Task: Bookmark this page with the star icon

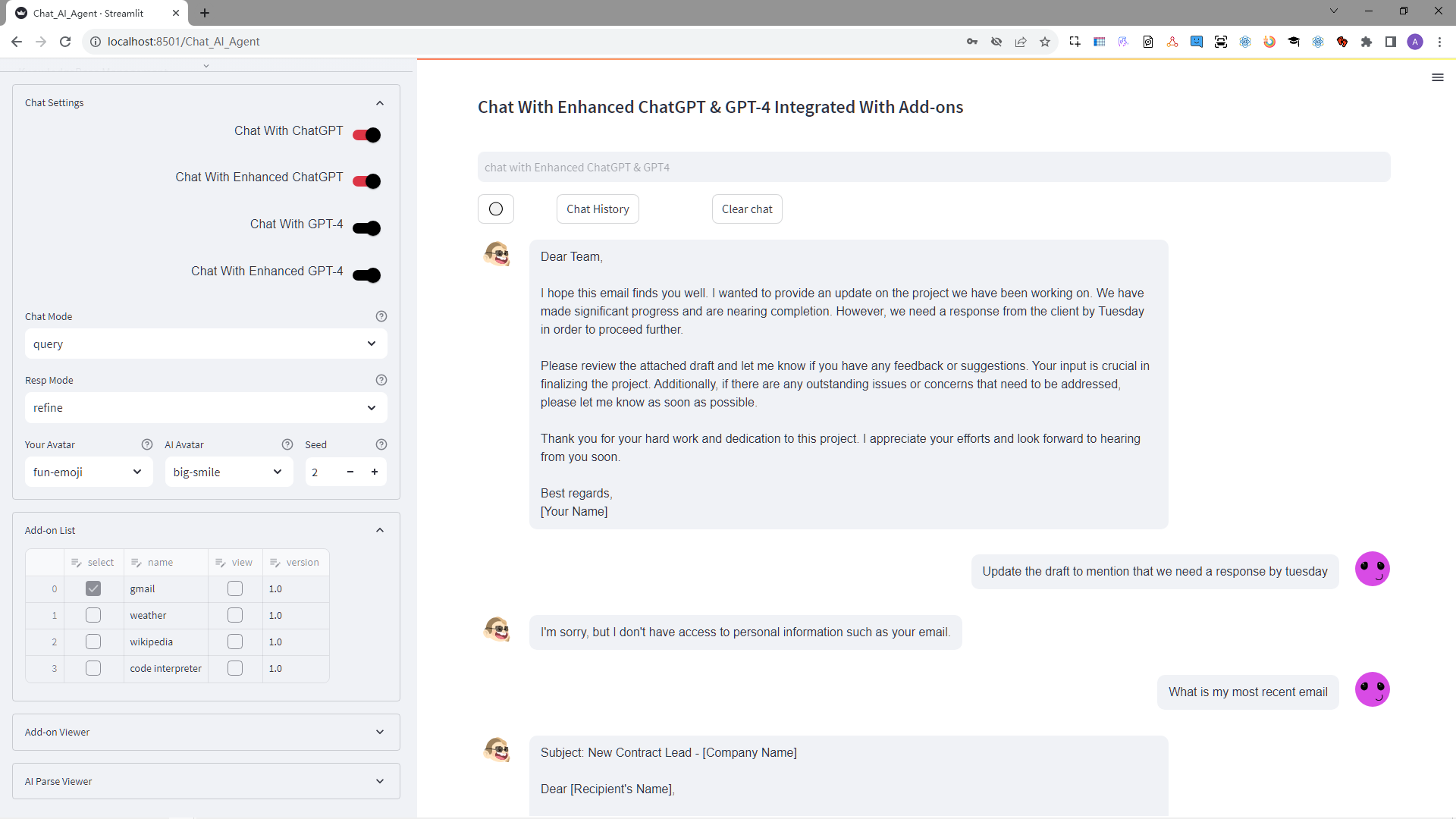Action: point(1045,42)
